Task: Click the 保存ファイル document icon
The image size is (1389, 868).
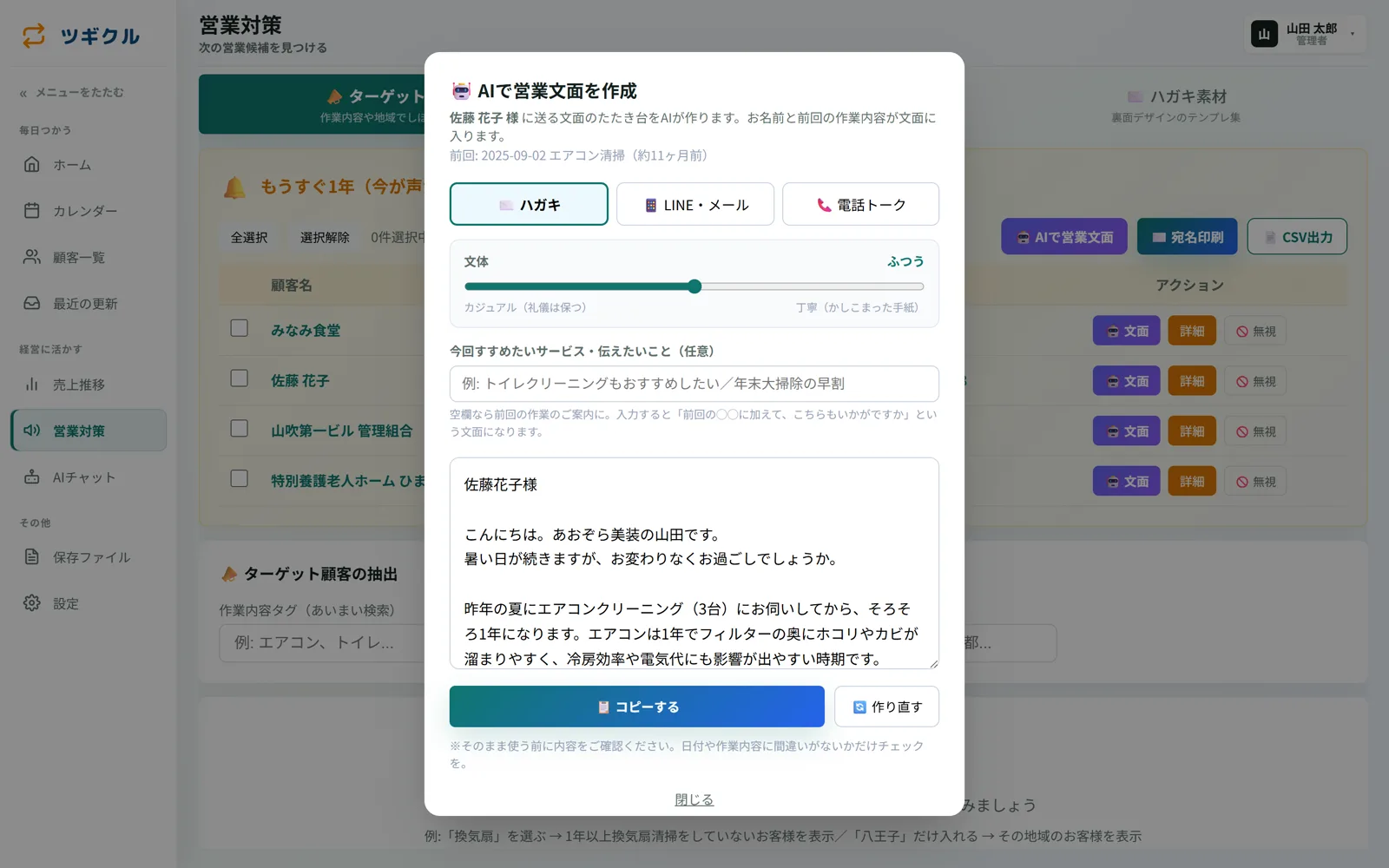Action: click(32, 556)
